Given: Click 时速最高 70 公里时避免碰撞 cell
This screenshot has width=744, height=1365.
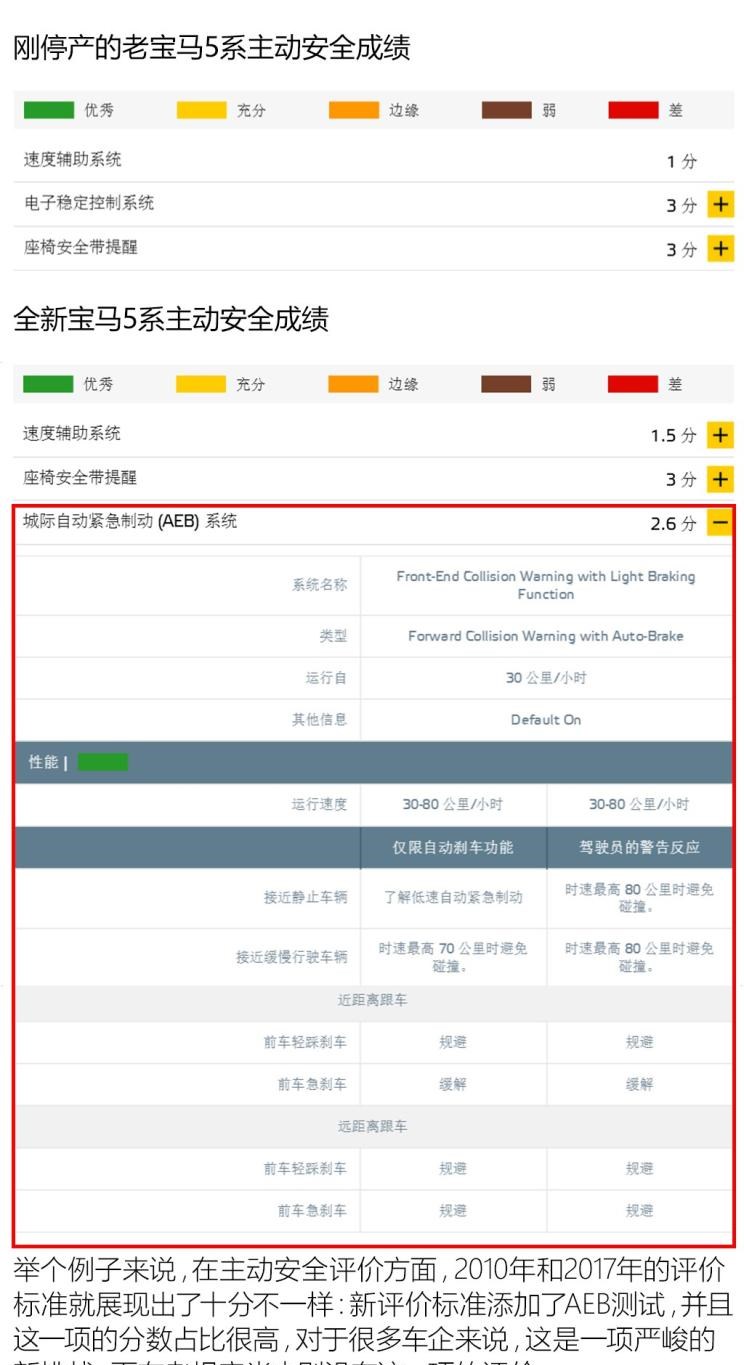Looking at the screenshot, I should coord(453,958).
